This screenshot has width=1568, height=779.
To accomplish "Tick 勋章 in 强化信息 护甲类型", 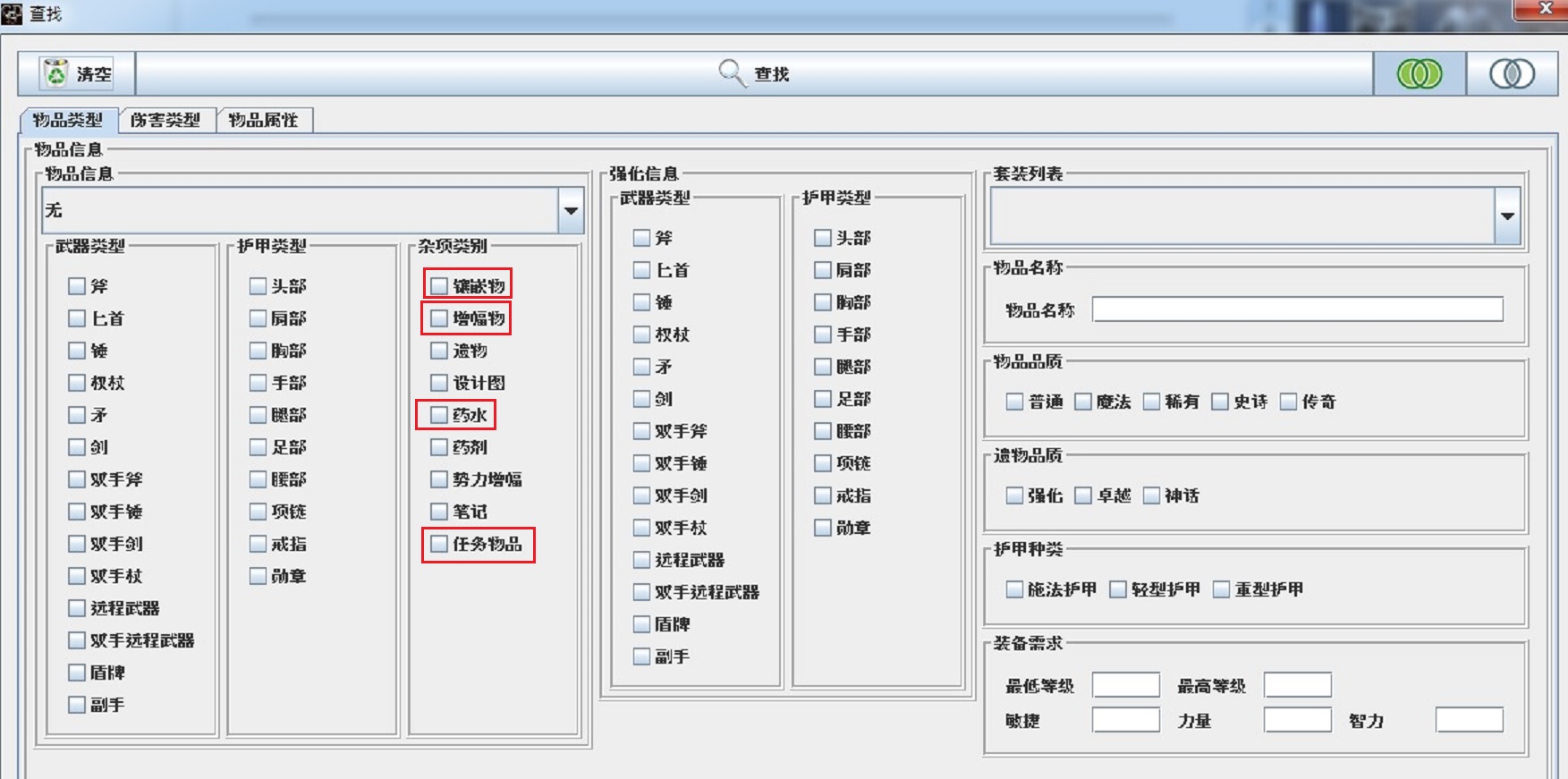I will (x=823, y=528).
